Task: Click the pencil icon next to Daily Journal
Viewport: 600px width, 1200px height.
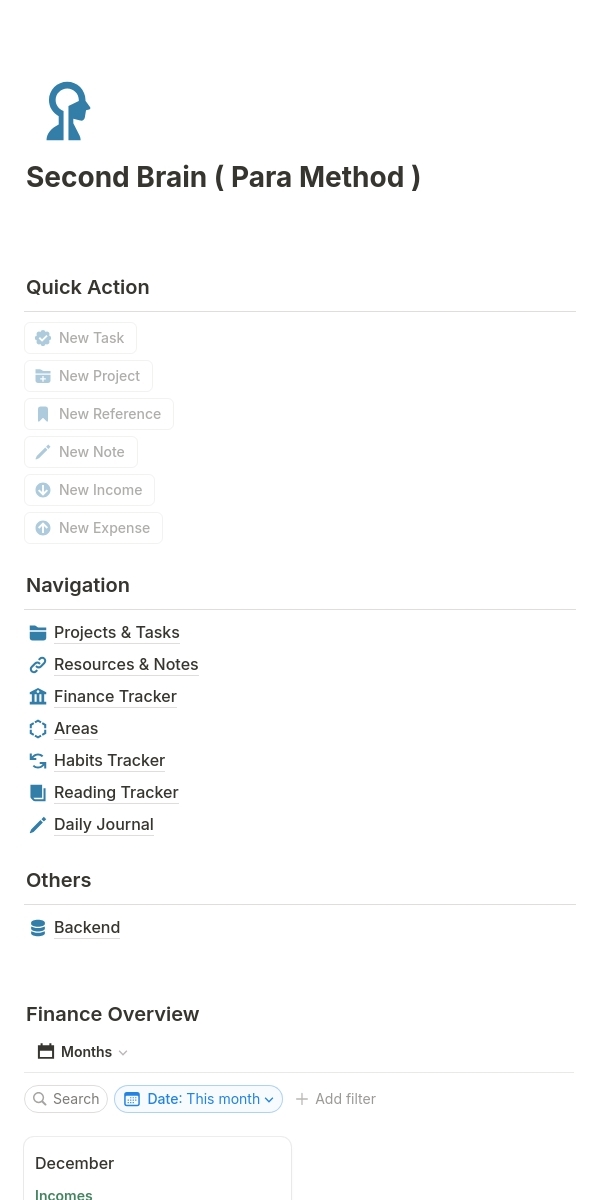Action: pos(38,824)
